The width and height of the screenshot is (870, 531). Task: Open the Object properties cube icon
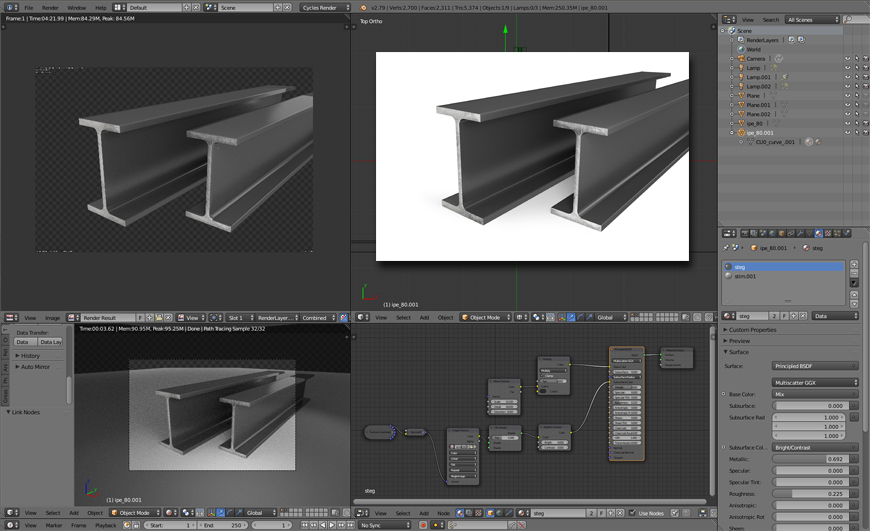[x=782, y=233]
